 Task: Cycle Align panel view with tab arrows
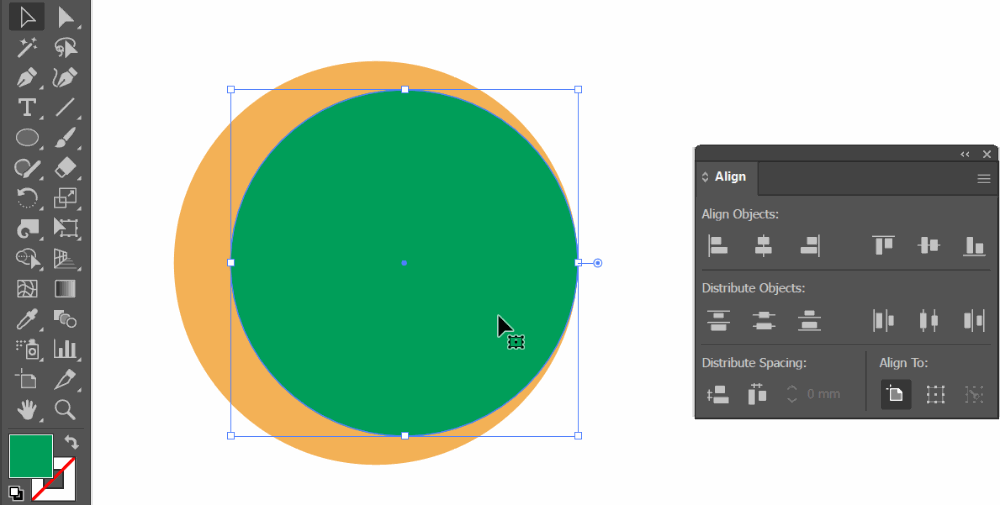point(705,177)
